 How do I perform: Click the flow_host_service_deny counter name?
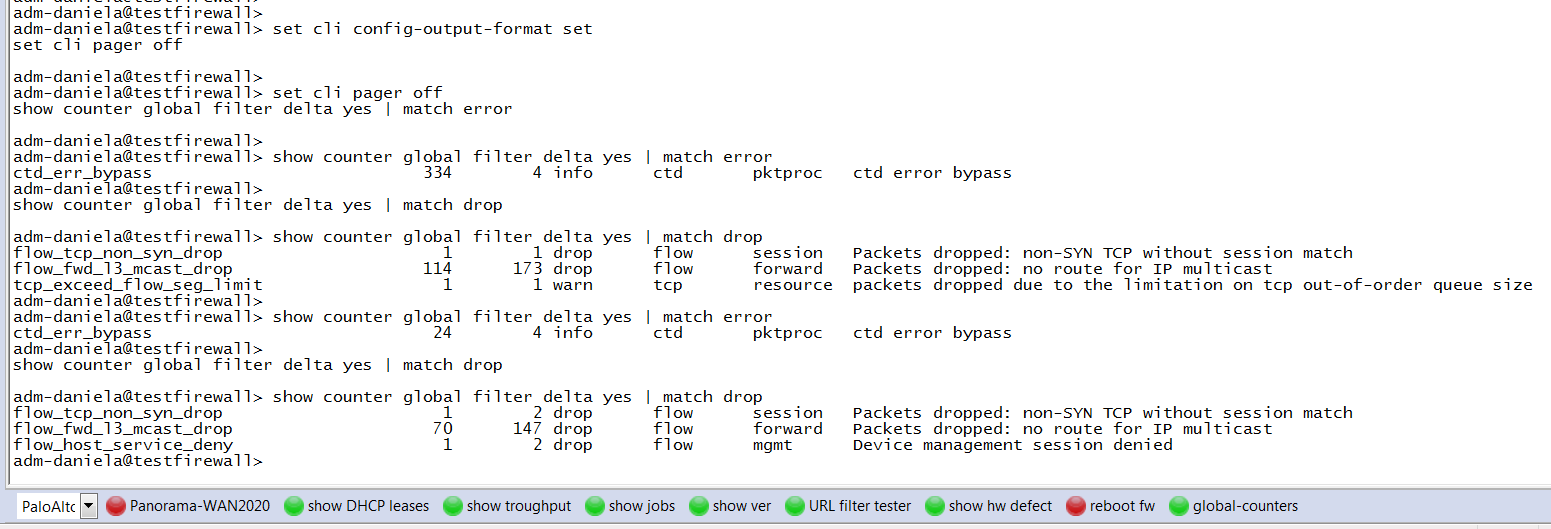click(123, 445)
